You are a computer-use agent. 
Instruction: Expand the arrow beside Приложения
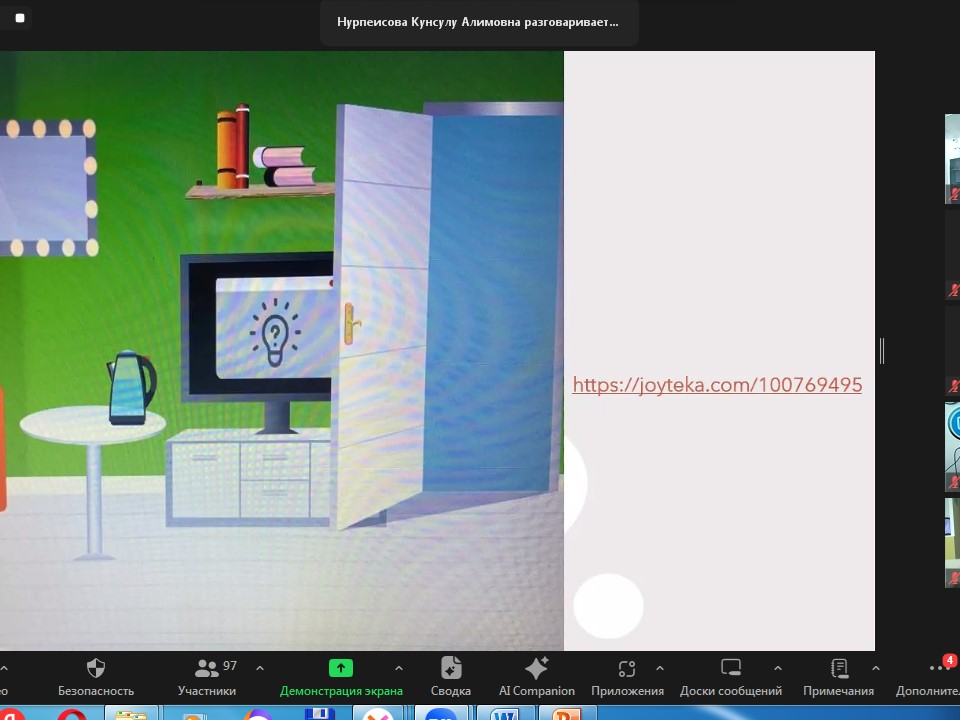pyautogui.click(x=659, y=668)
